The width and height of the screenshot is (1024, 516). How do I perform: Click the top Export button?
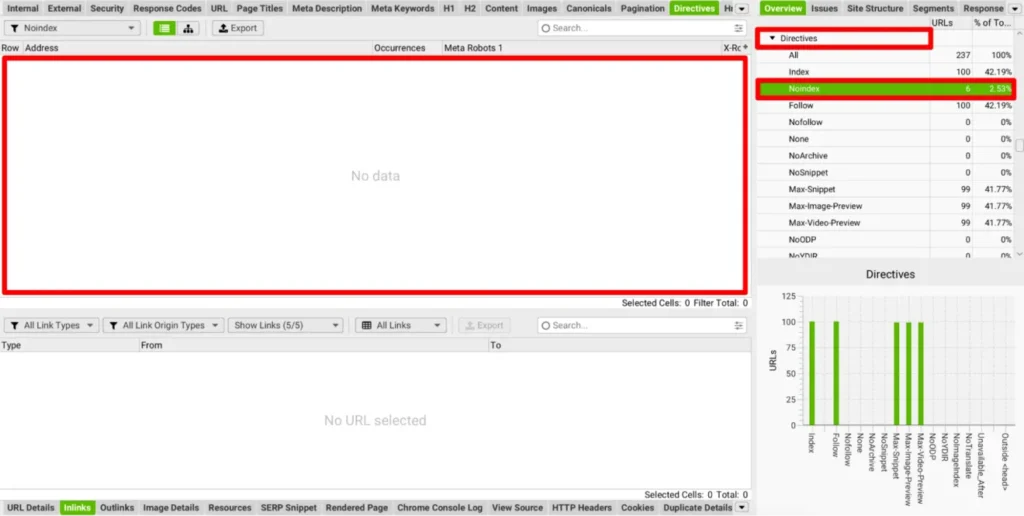(237, 28)
